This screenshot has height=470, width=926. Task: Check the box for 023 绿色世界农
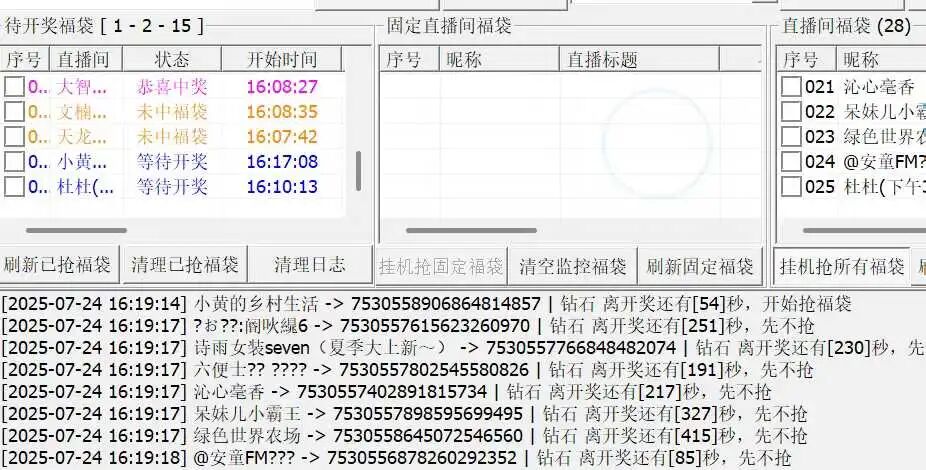(791, 136)
